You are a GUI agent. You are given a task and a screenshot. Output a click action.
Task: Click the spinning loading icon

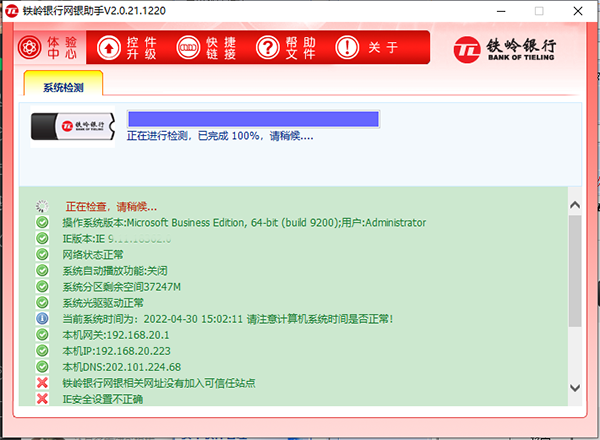[x=42, y=206]
